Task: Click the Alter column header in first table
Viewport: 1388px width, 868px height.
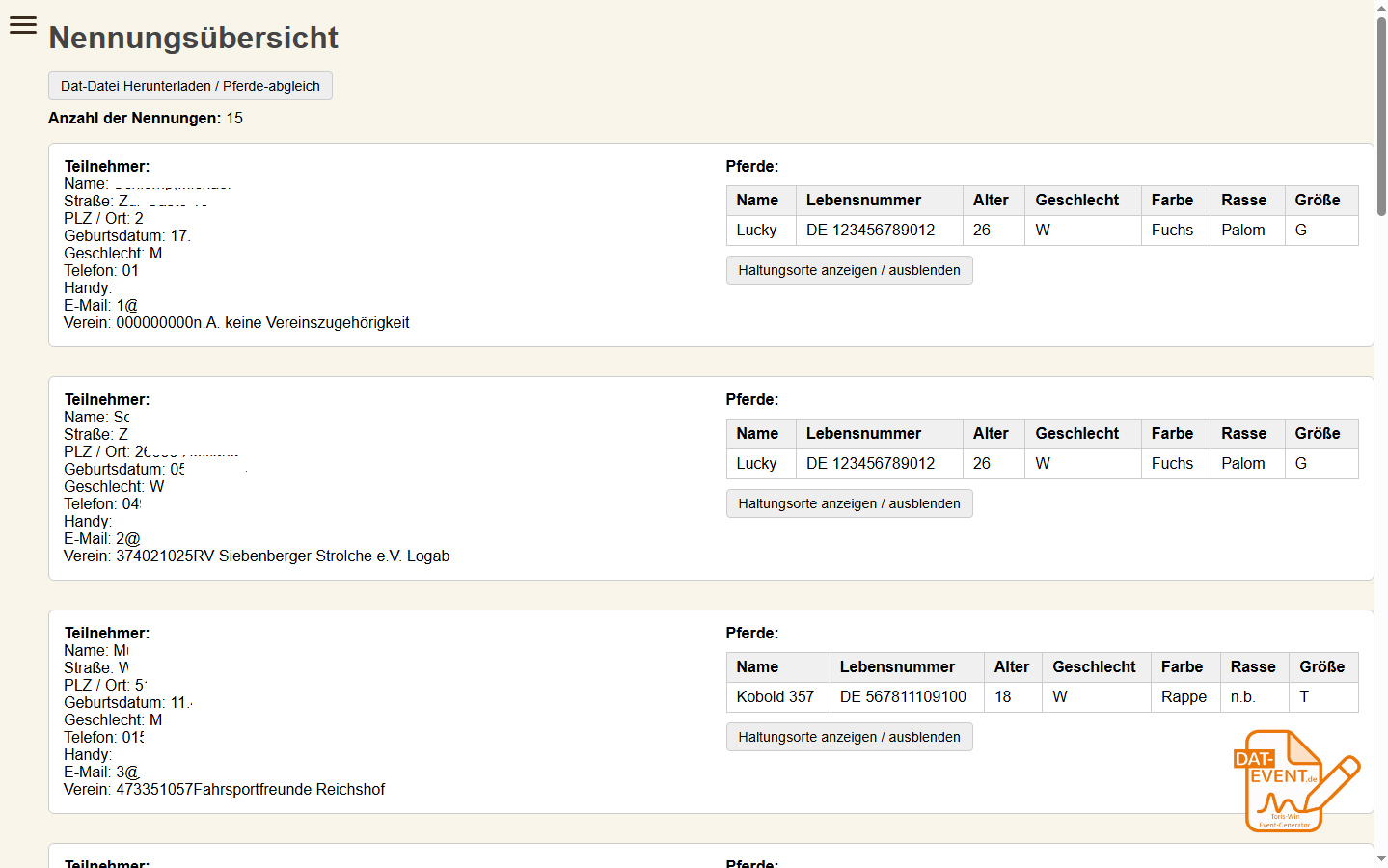Action: [992, 200]
